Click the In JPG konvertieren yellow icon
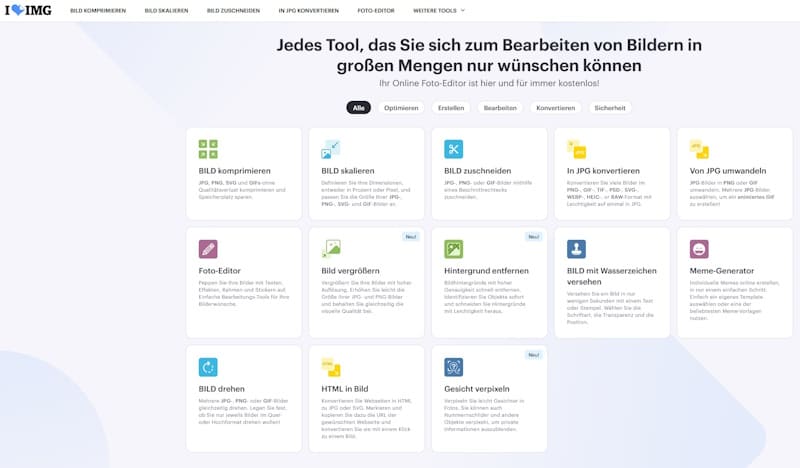Screen dimensions: 800x468 click(577, 149)
